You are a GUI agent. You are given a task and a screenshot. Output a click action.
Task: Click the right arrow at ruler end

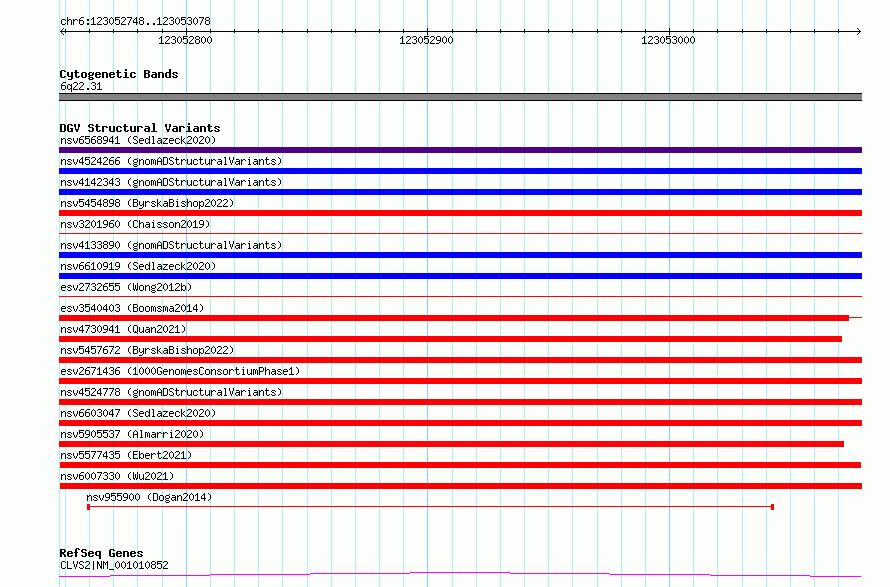coord(859,31)
